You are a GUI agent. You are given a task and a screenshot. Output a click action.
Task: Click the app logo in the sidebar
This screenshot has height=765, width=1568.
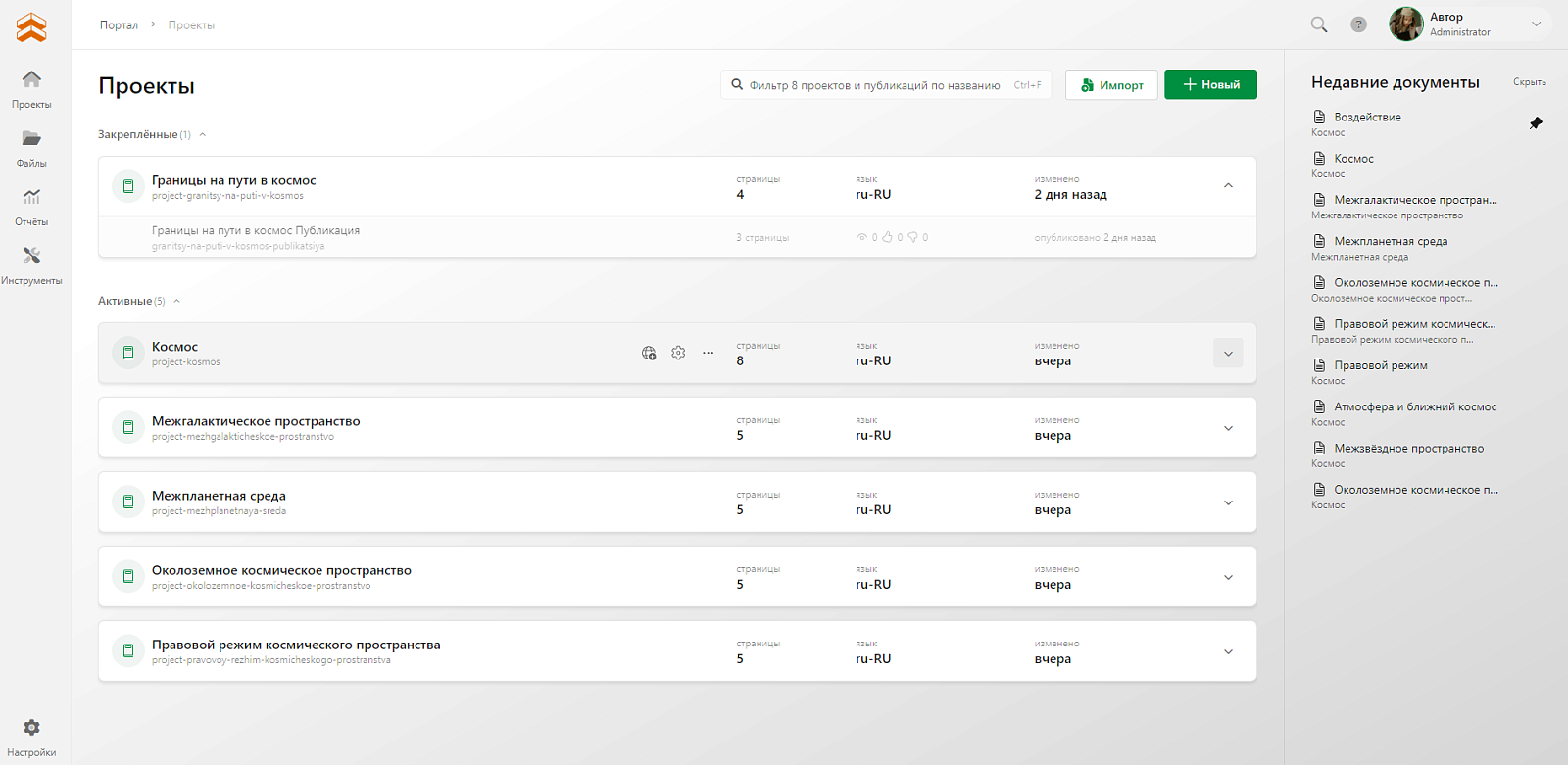(31, 27)
